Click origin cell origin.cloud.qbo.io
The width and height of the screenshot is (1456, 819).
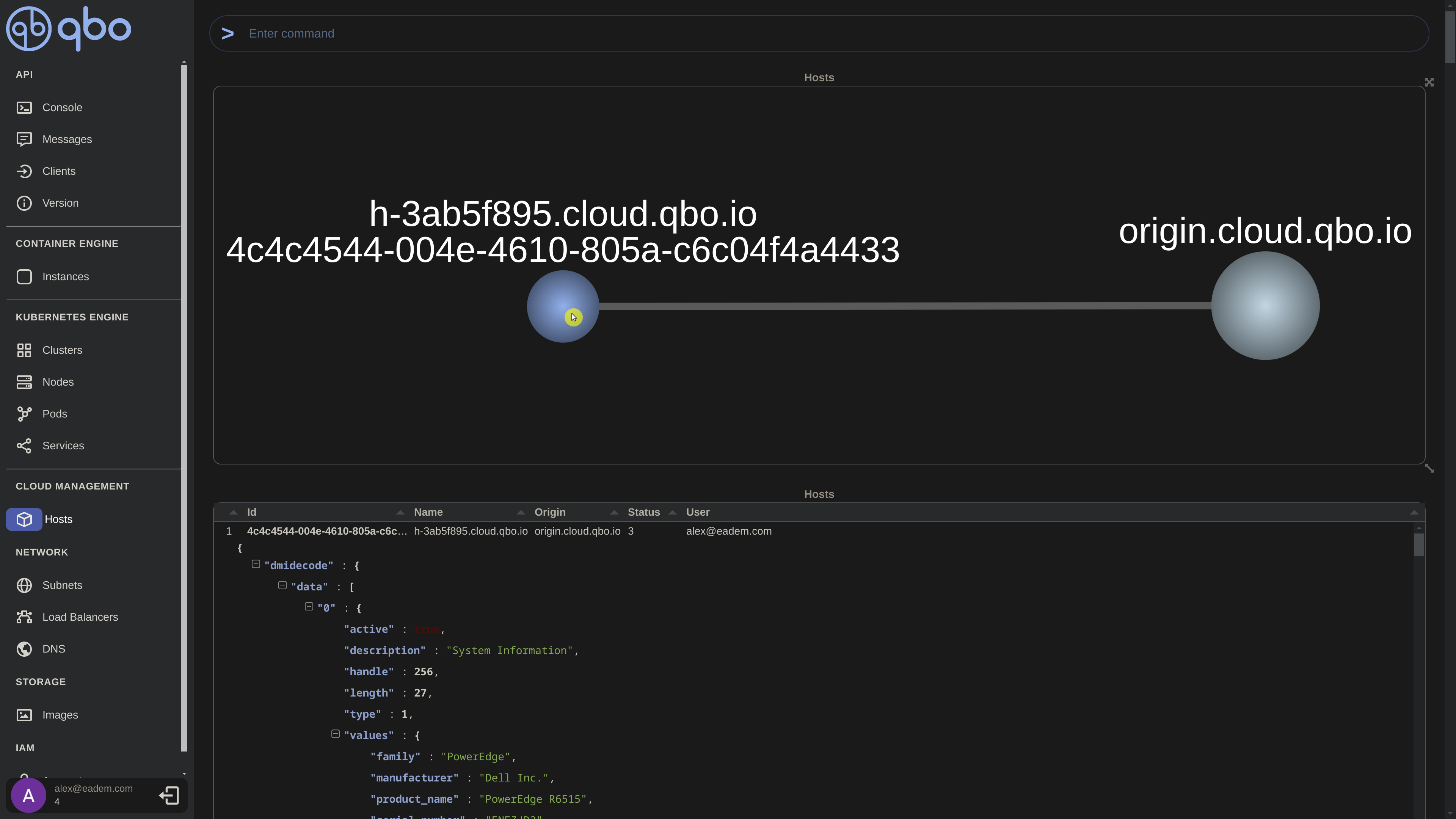pos(577,531)
